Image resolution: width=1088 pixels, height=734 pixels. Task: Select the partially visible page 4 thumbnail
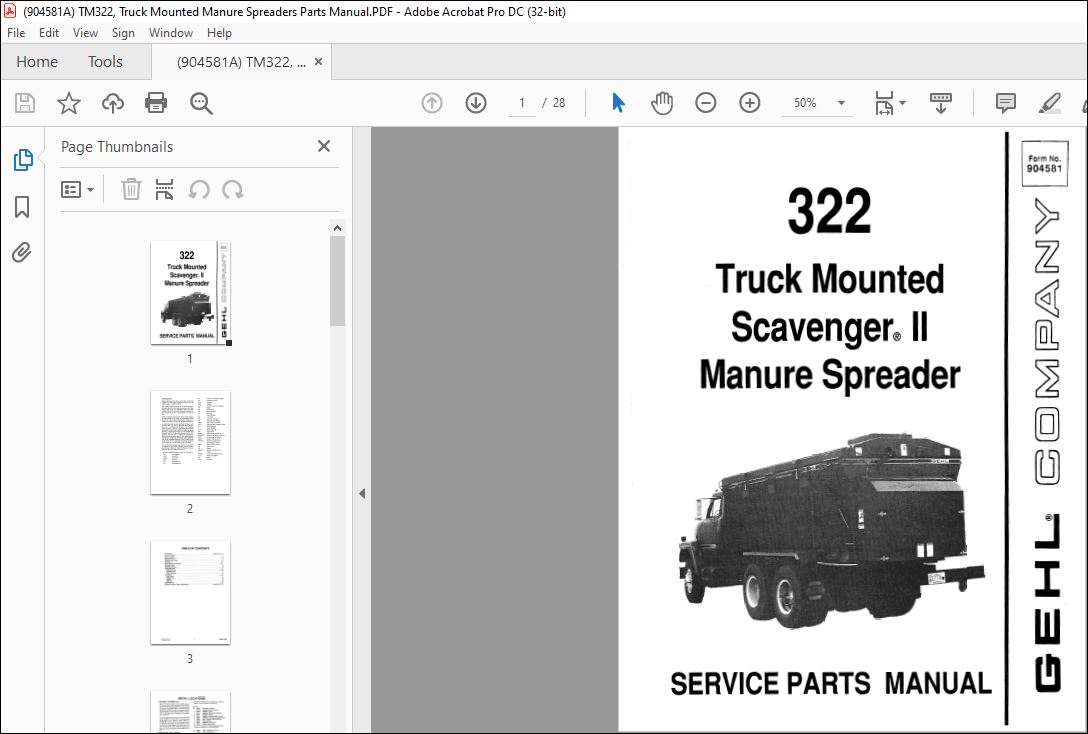190,712
